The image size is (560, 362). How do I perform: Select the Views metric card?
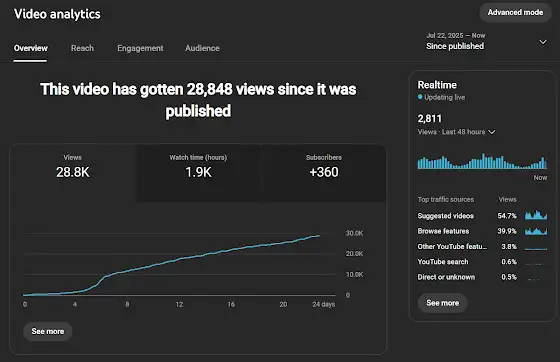click(72, 173)
